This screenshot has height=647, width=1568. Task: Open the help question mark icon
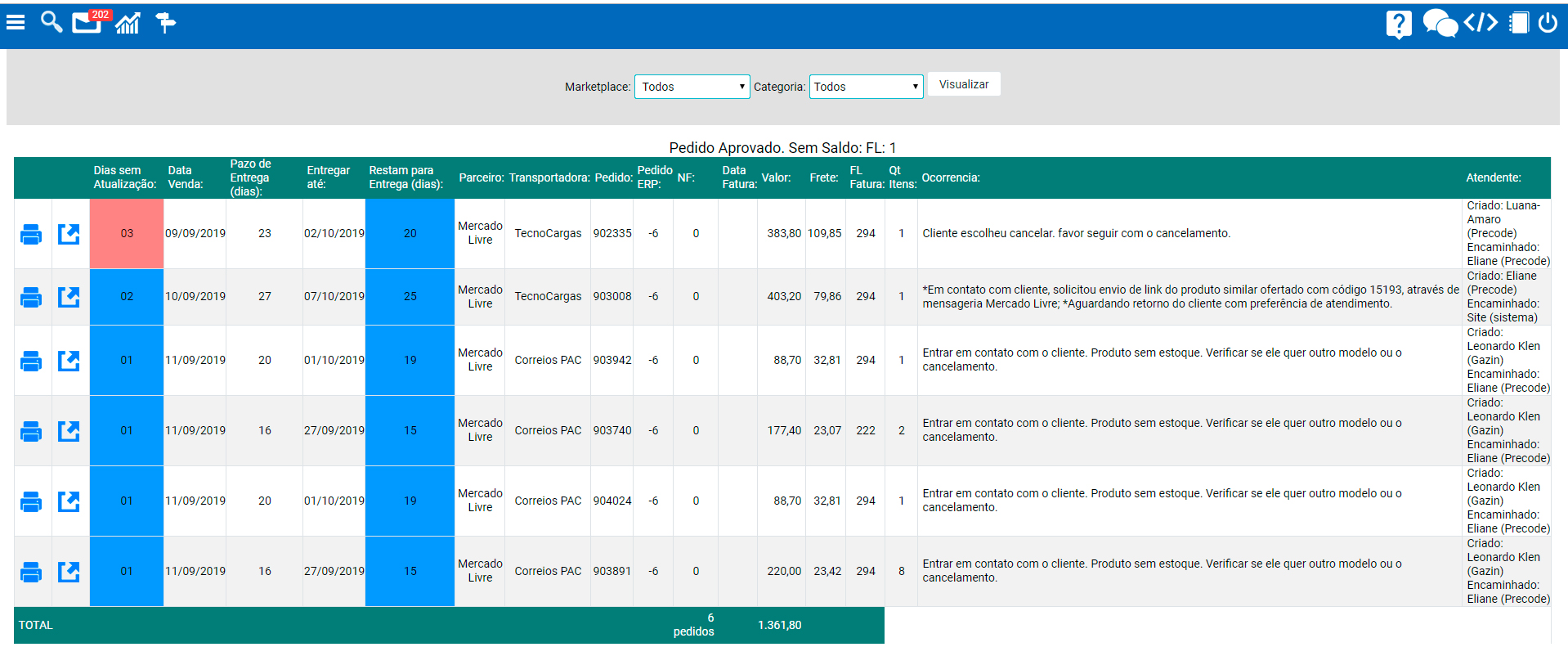click(1399, 25)
